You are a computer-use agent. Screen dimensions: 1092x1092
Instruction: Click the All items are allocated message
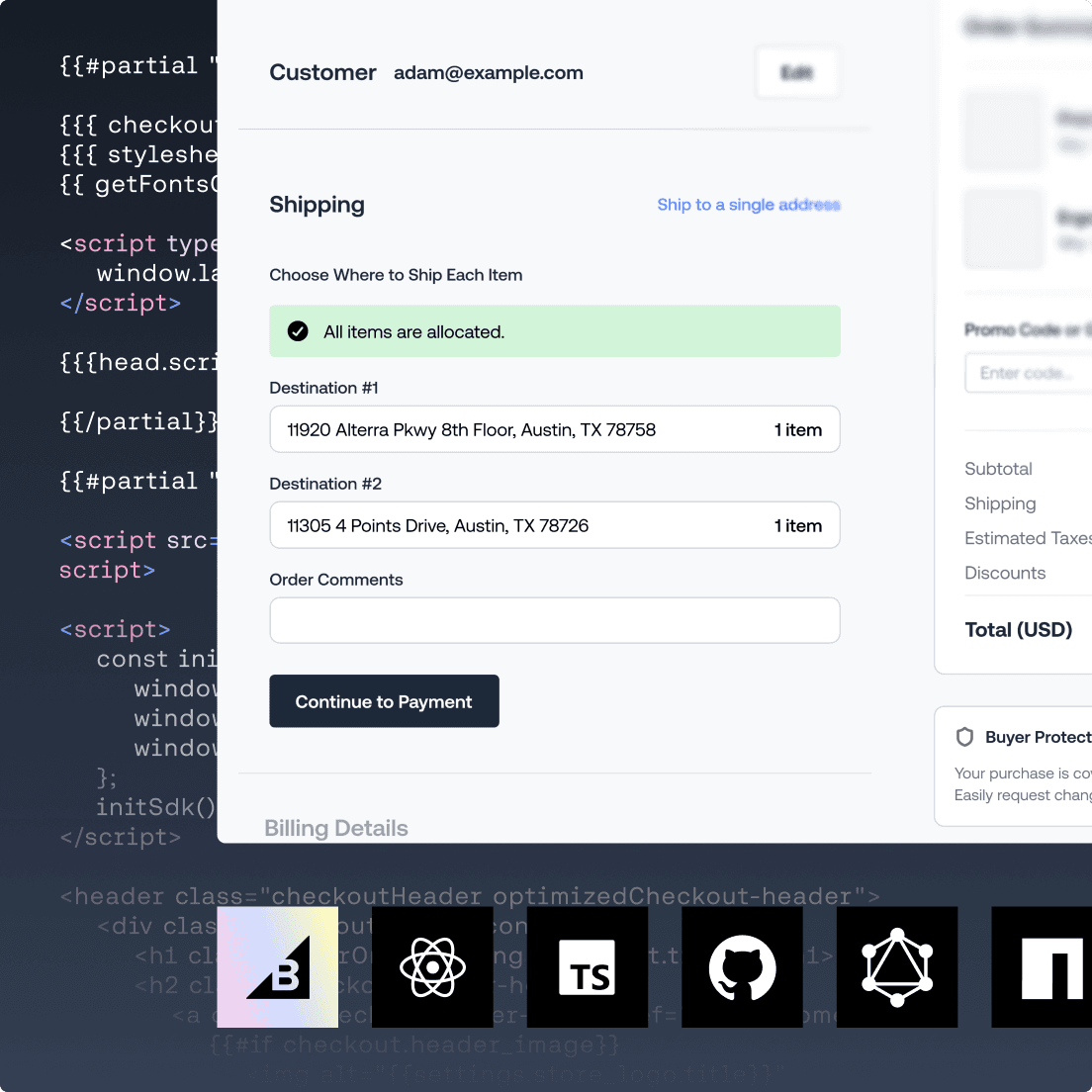click(x=413, y=332)
